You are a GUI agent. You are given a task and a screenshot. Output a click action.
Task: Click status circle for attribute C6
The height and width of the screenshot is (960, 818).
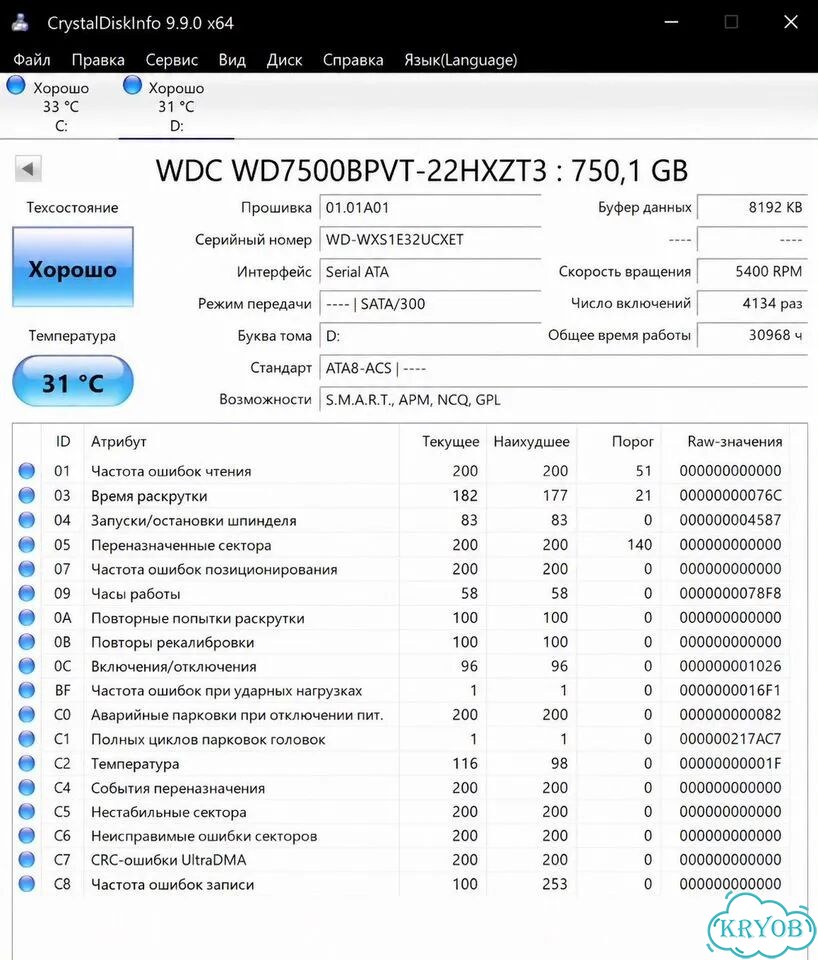tap(26, 836)
